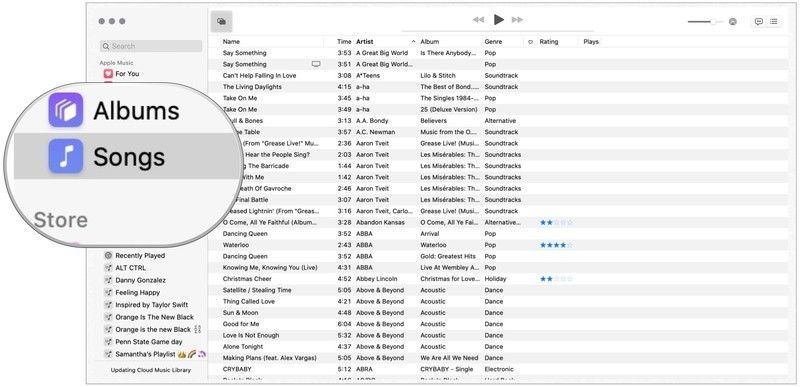Viewport: 800px width, 387px height.
Task: Click the Samantha's Playlist icon
Action: click(108, 354)
